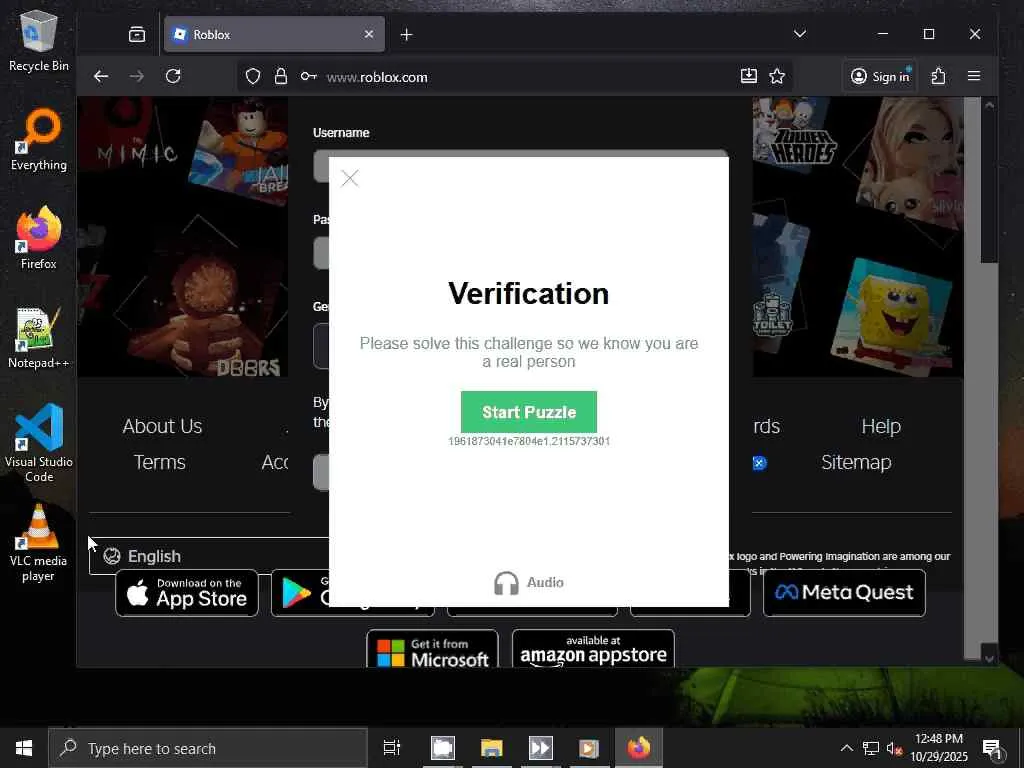1024x768 pixels.
Task: Close the Verification dialog with the X
Action: tap(350, 178)
